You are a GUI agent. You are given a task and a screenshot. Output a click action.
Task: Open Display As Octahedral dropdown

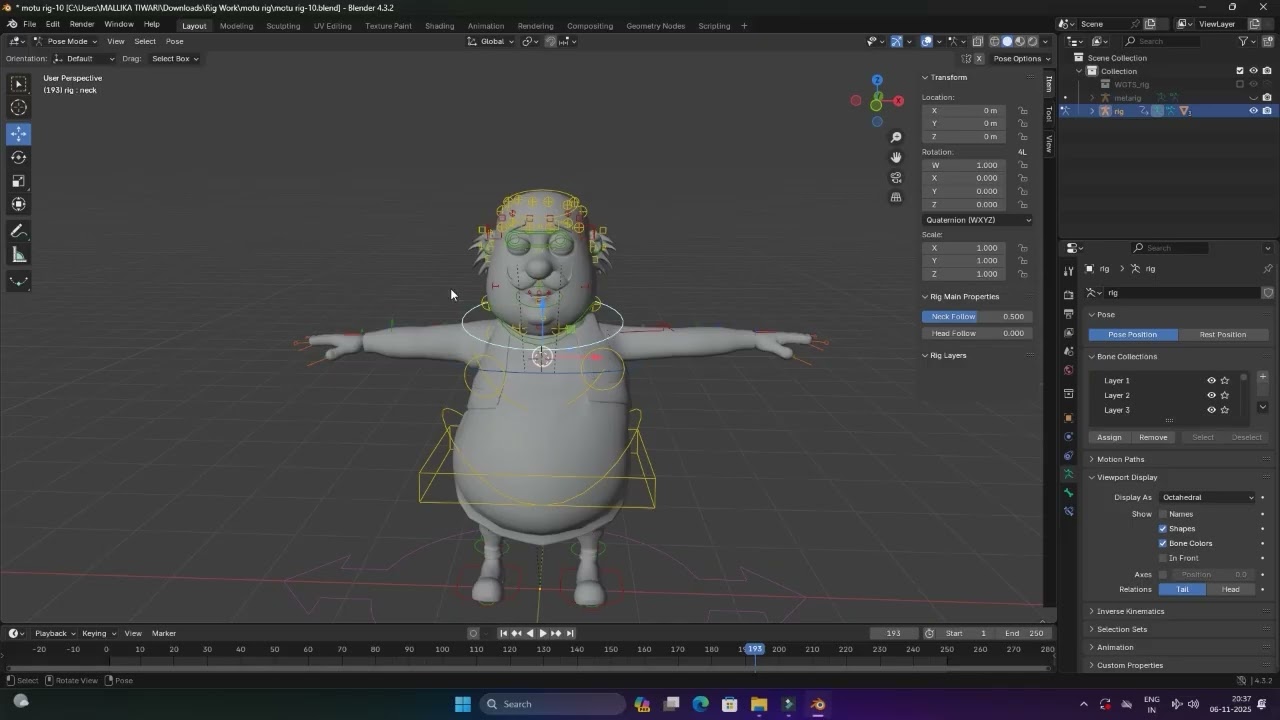click(x=1207, y=497)
